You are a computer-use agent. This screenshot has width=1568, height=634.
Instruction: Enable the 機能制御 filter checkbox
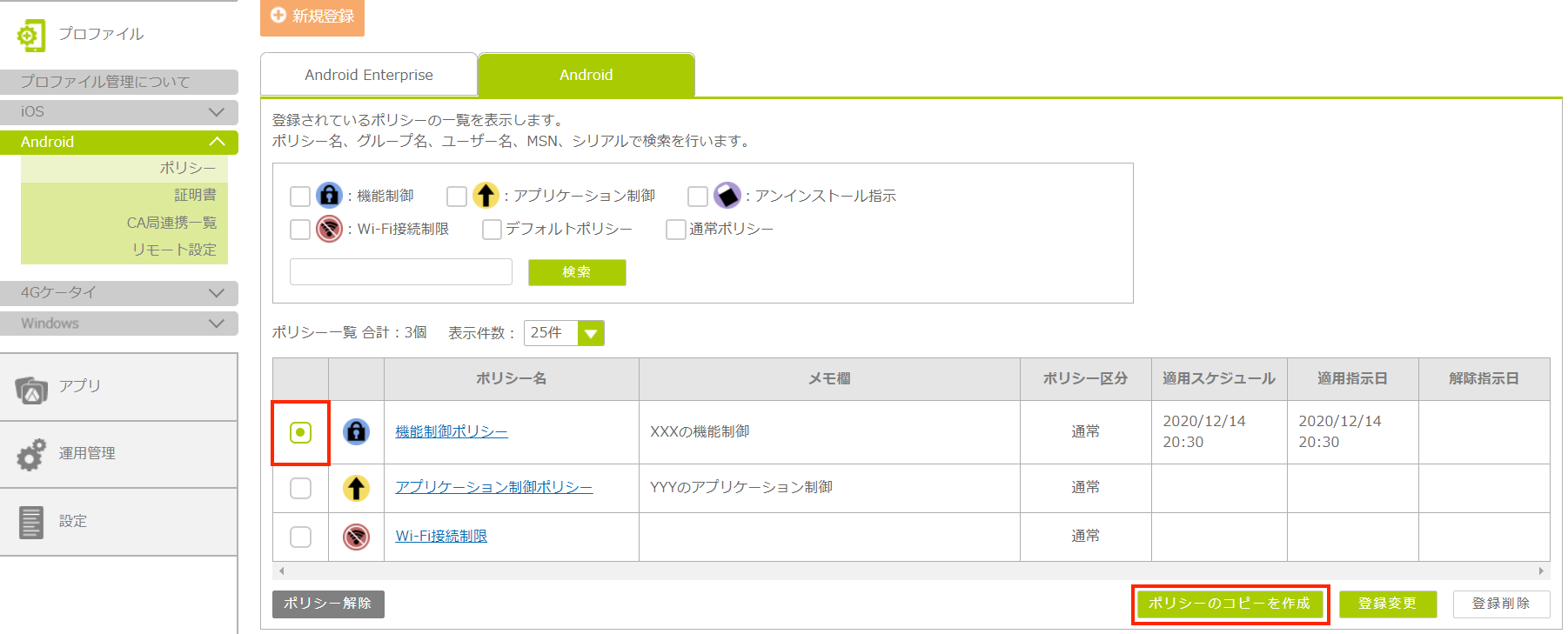300,196
